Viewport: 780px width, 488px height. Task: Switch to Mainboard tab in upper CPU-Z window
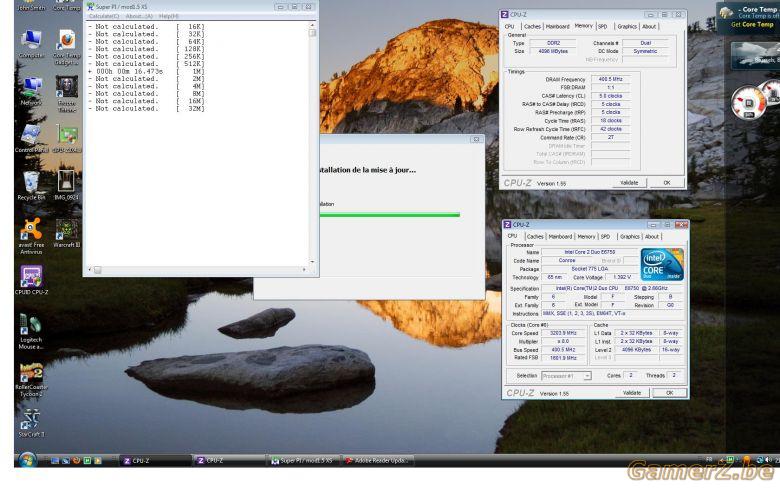557,27
